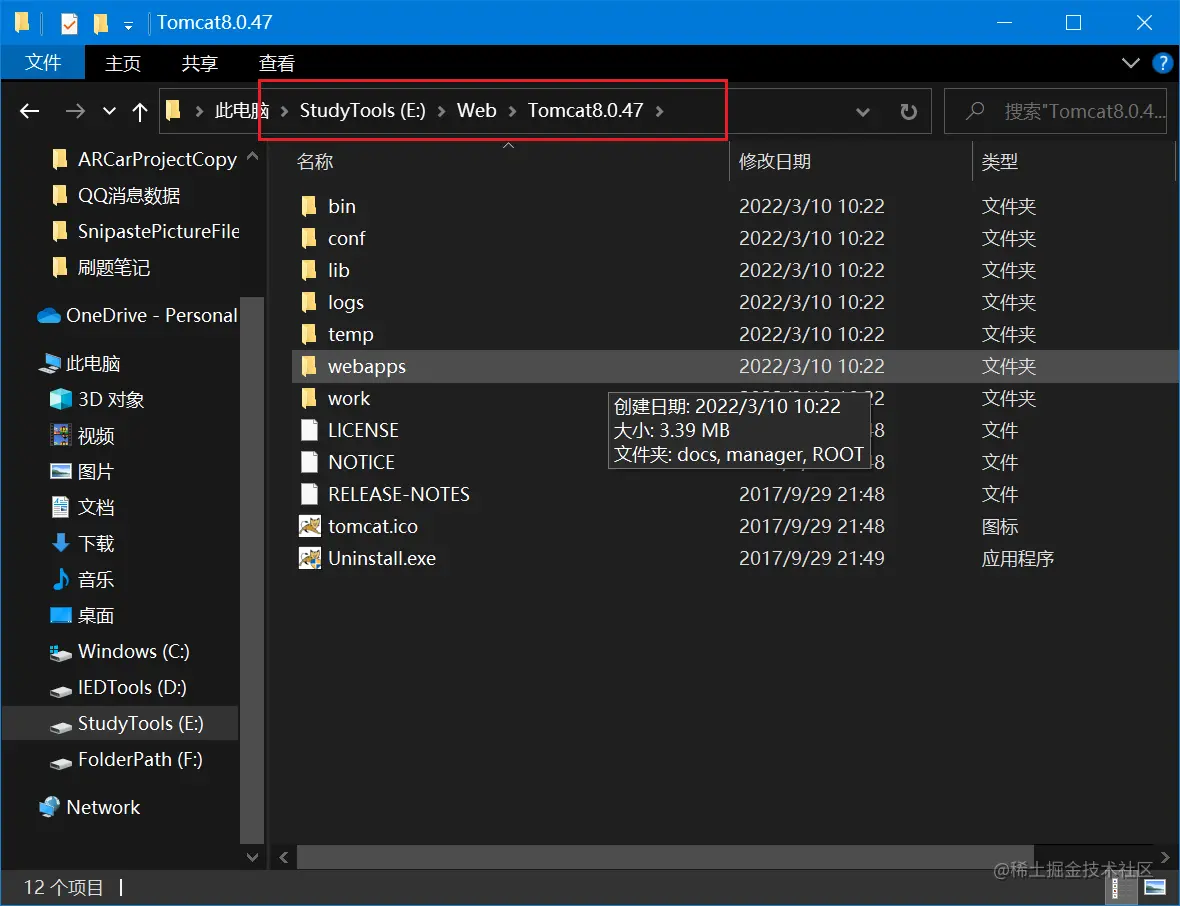Image resolution: width=1180 pixels, height=906 pixels.
Task: Click the file list horizontal scrollbar
Action: click(665, 857)
